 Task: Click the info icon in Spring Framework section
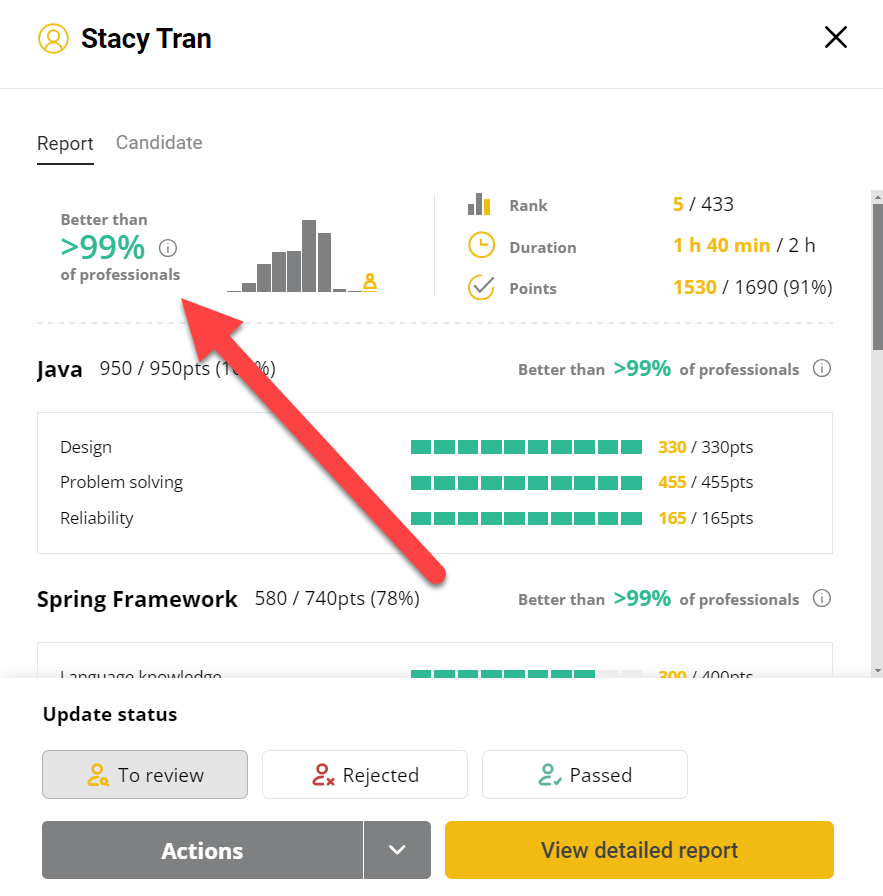[x=822, y=599]
